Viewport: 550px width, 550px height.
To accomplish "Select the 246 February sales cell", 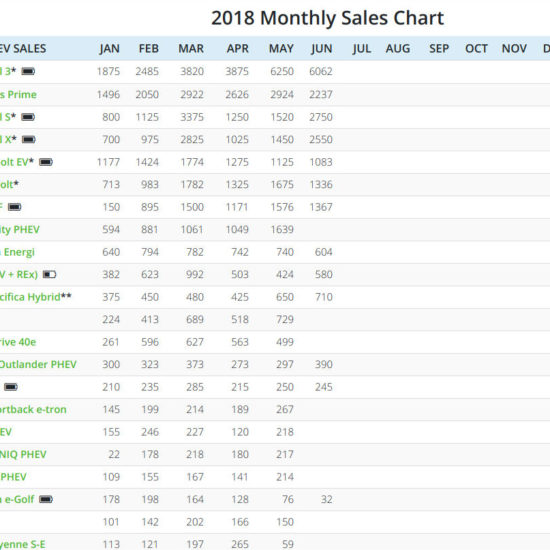I will click(x=150, y=432).
